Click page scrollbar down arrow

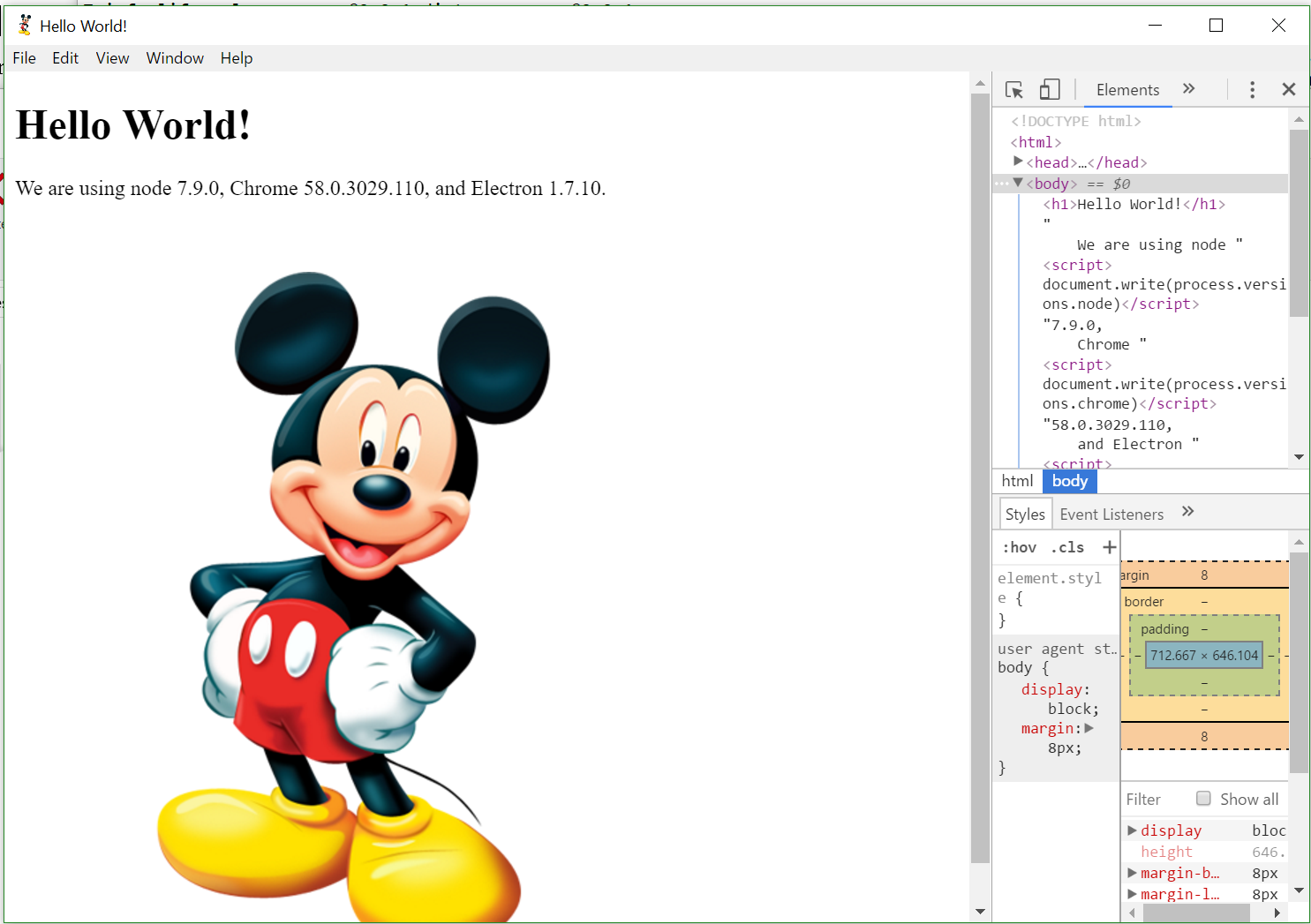980,912
